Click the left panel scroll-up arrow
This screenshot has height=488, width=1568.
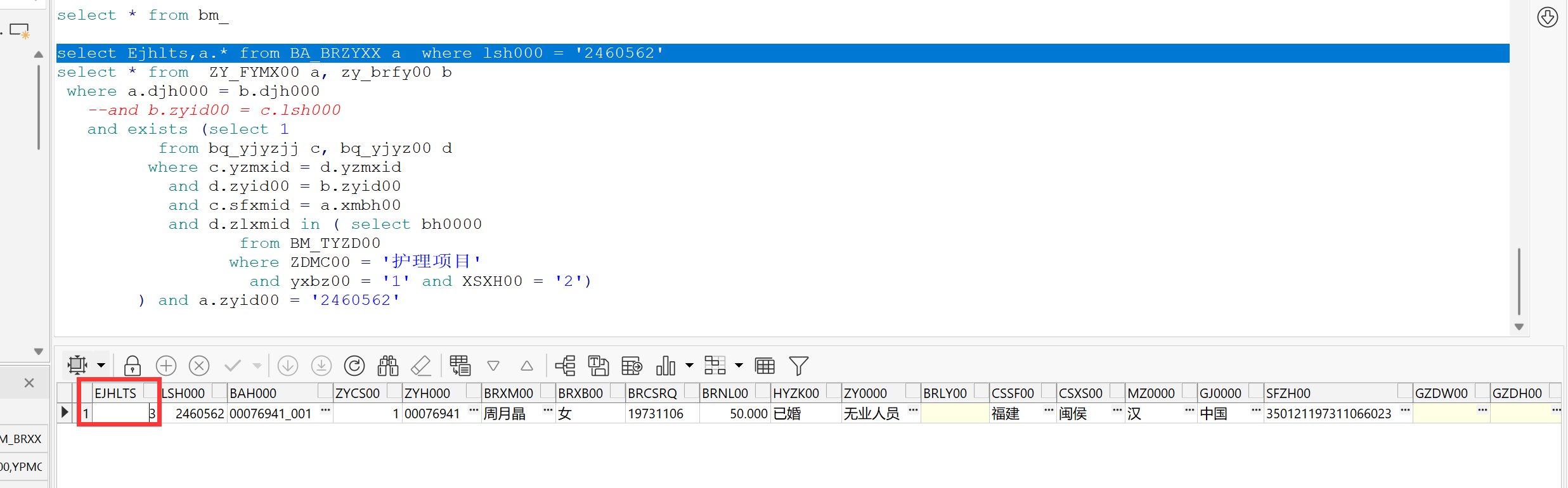(39, 55)
